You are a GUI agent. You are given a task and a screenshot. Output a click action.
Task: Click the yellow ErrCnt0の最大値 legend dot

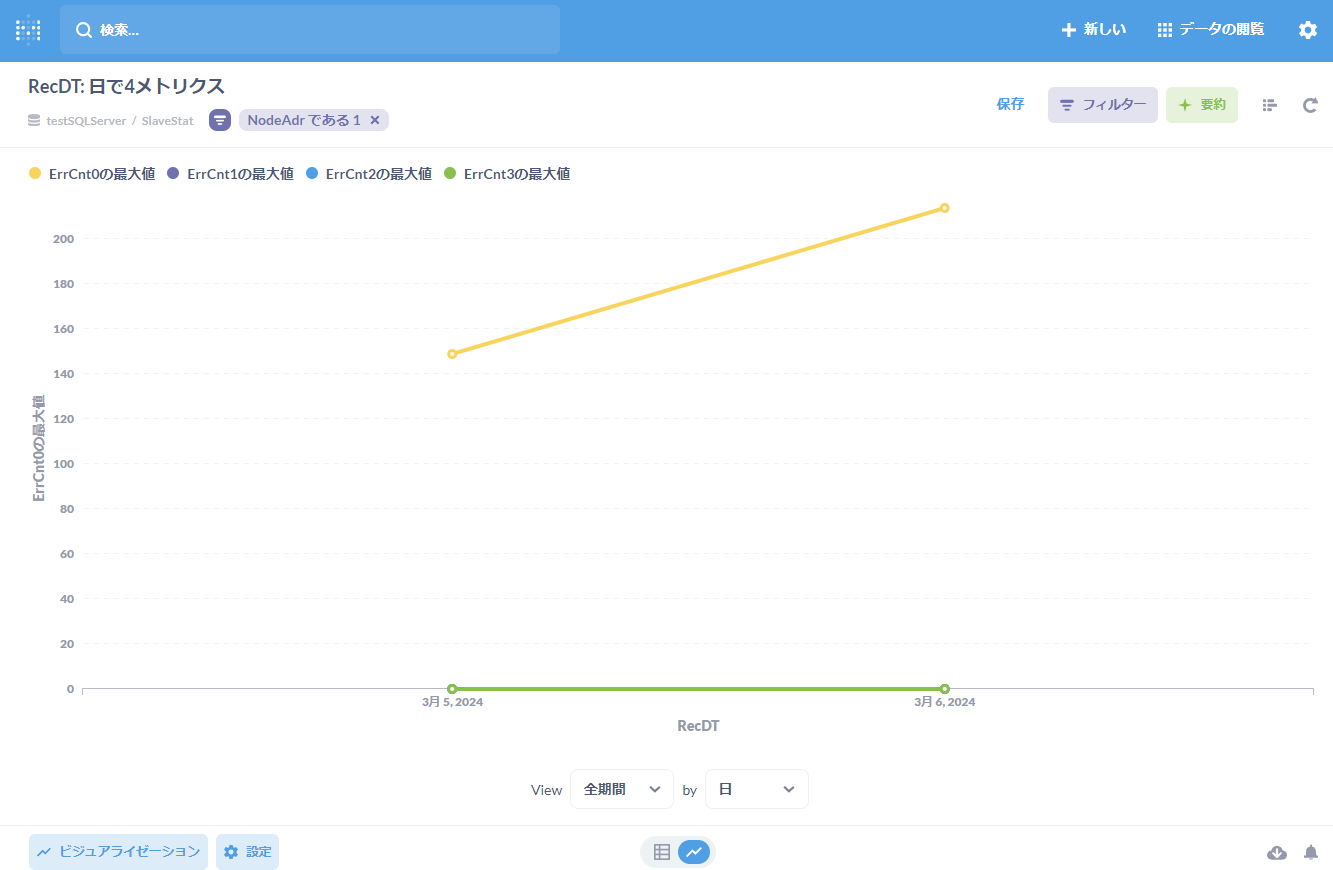click(35, 174)
